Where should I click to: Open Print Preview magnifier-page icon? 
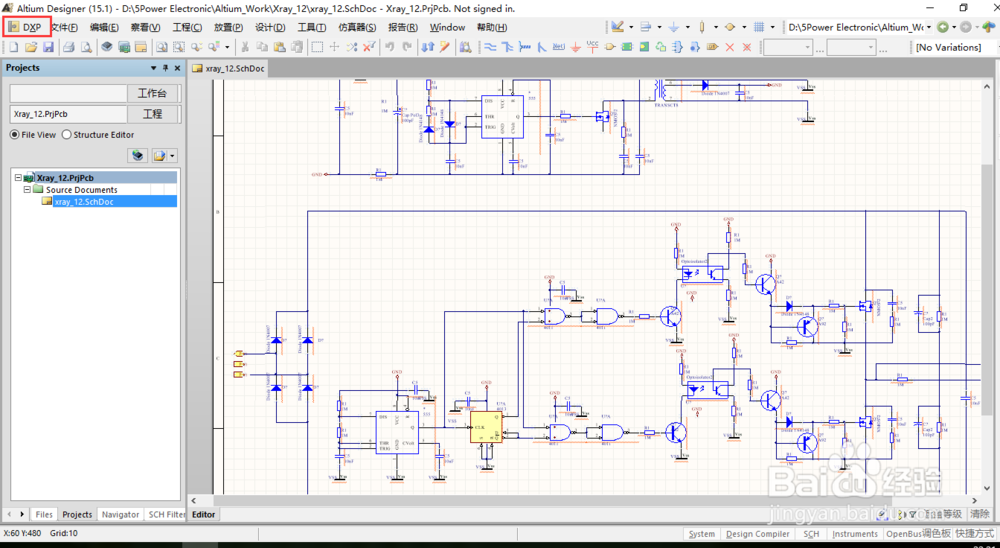click(x=85, y=47)
